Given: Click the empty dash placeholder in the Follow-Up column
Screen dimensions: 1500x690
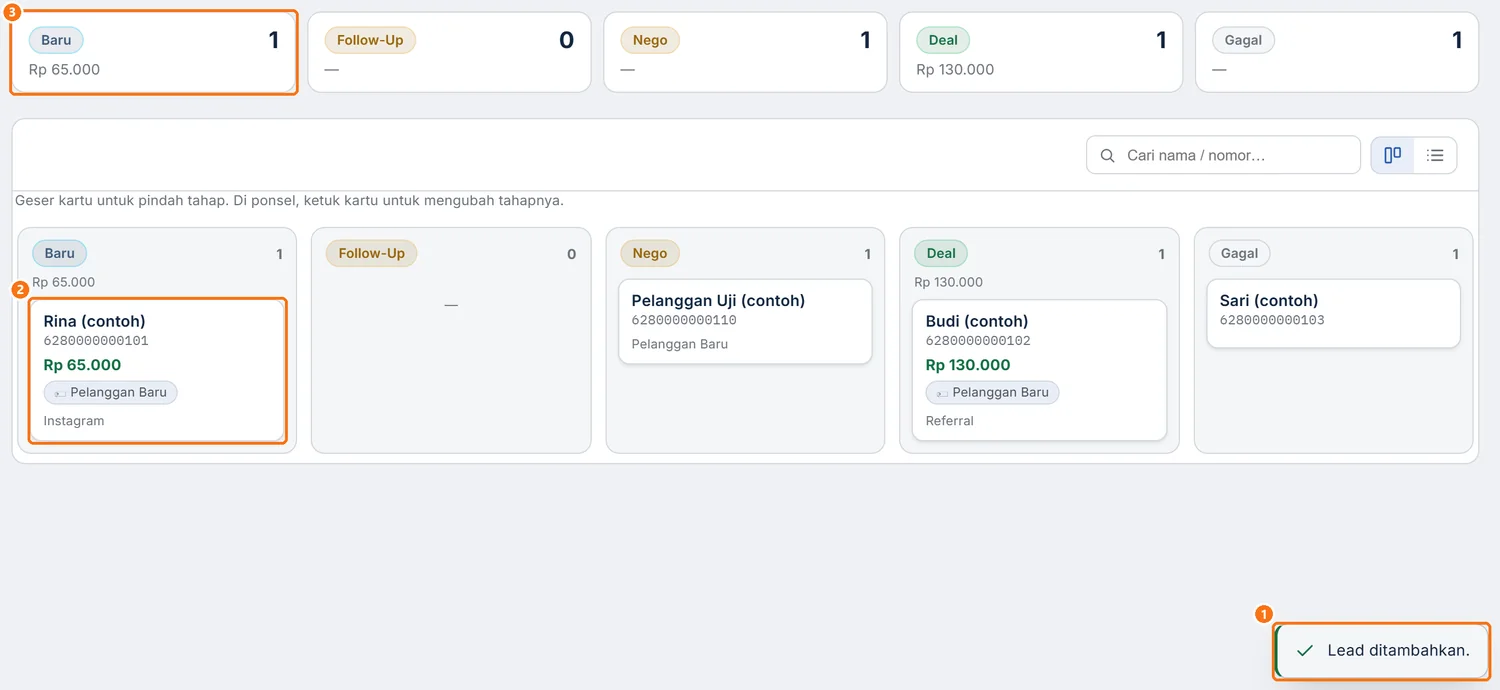Looking at the screenshot, I should (451, 304).
